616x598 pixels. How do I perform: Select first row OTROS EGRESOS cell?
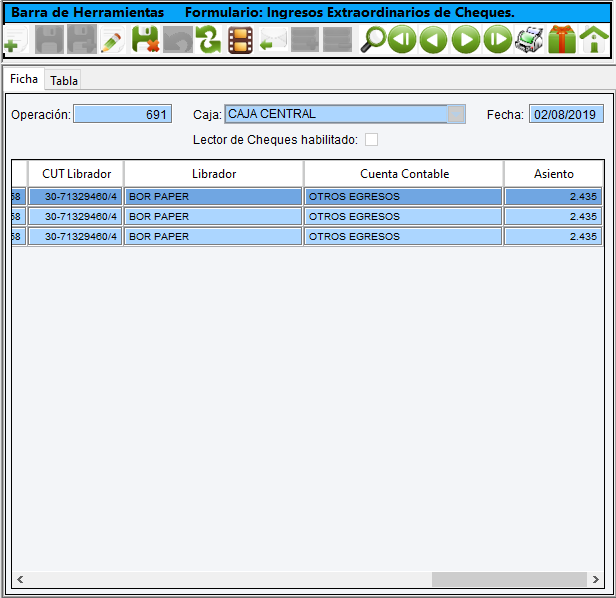click(x=403, y=196)
